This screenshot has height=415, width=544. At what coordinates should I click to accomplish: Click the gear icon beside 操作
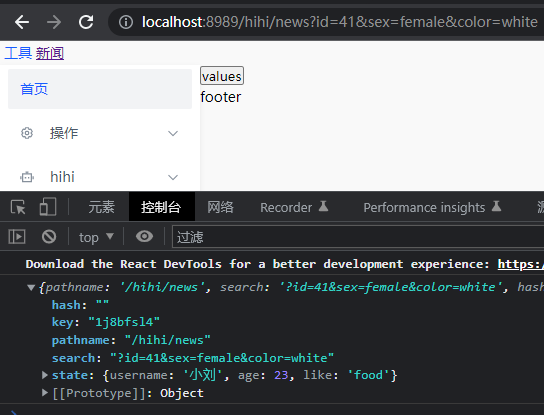[27, 133]
